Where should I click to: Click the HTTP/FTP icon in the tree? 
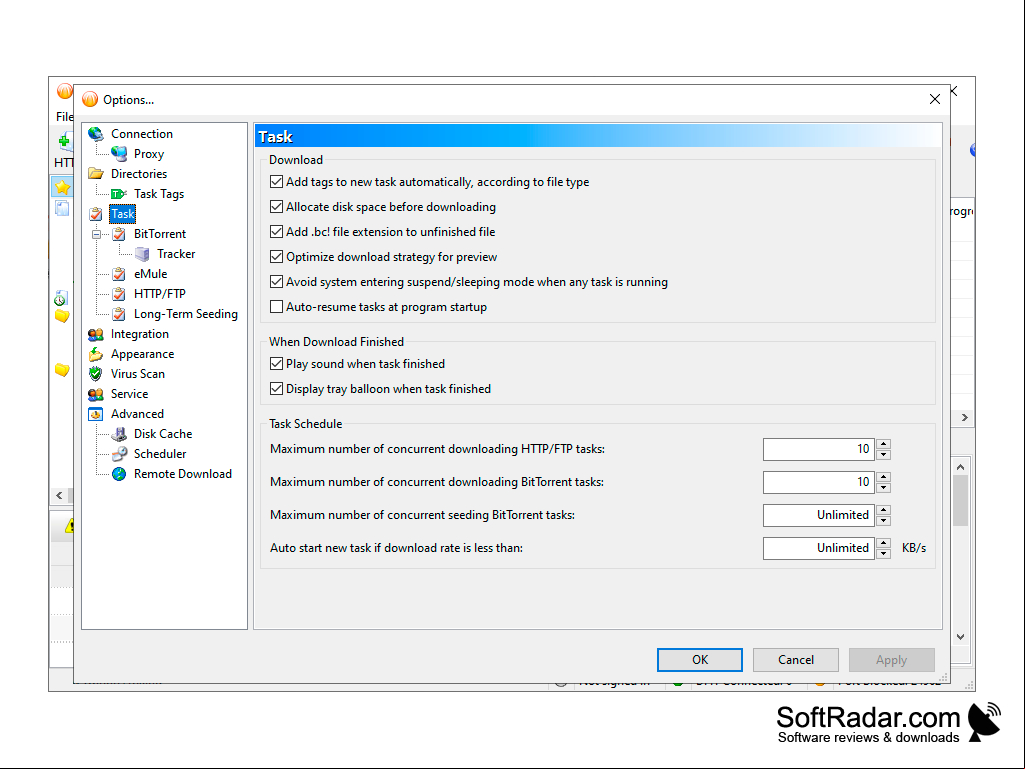pos(119,294)
